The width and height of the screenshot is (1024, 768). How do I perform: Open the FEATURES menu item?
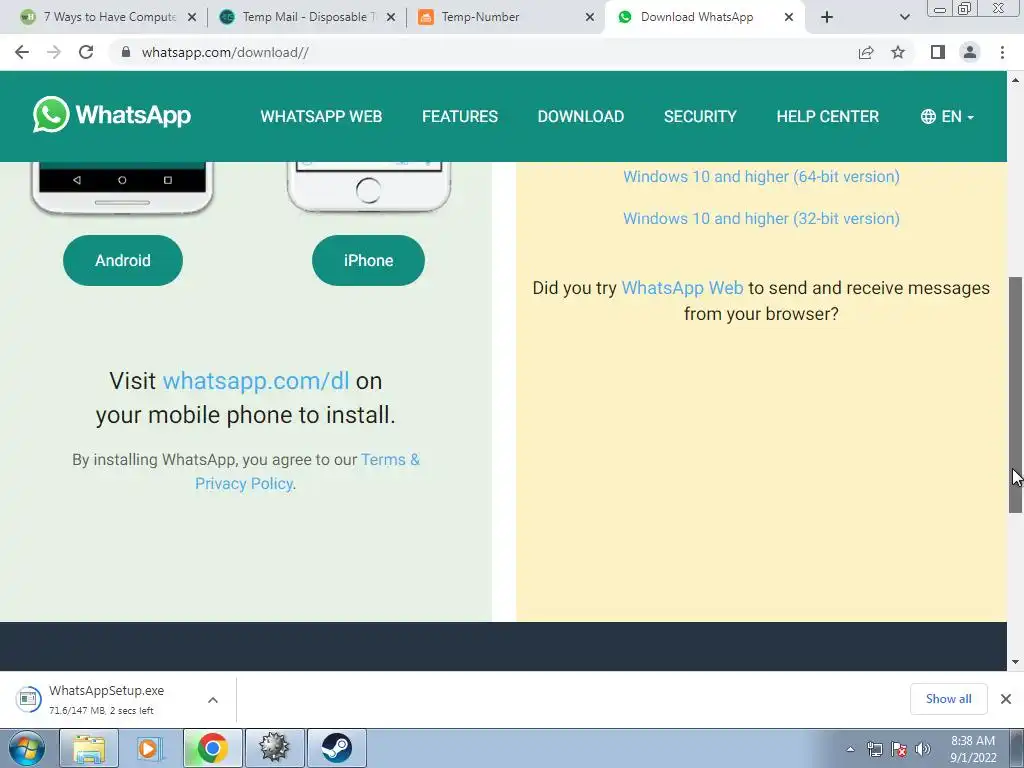coord(460,116)
